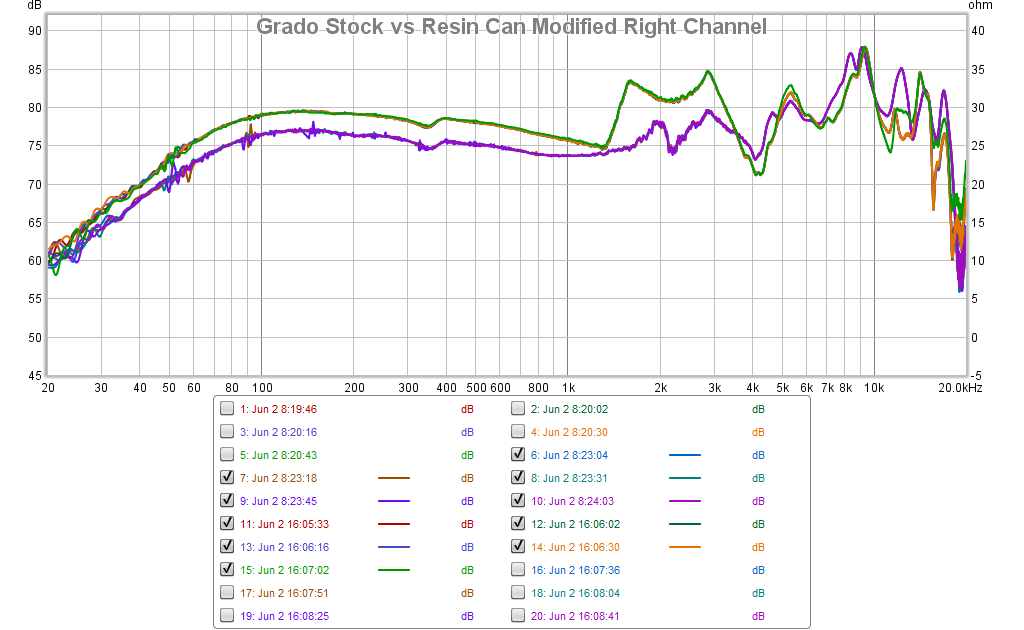
Task: Click the label '19: Jun 2 16:08:25'
Action: 285,616
